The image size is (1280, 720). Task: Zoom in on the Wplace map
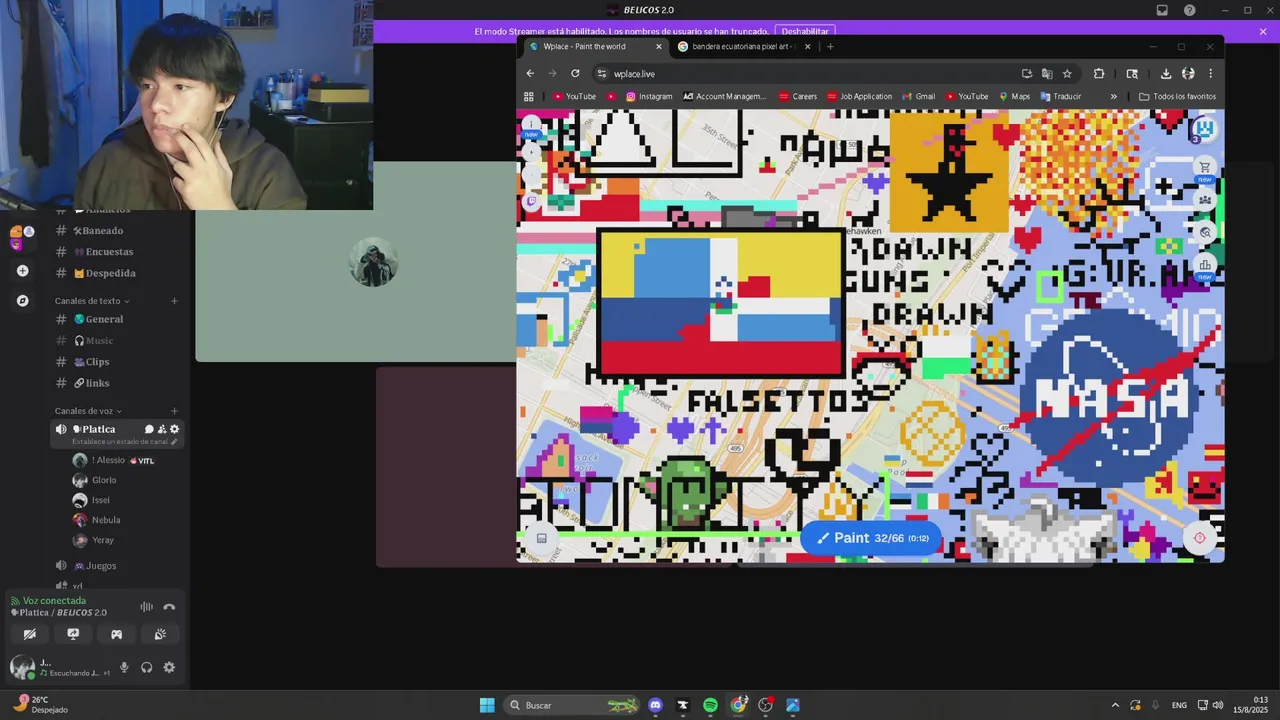531,152
